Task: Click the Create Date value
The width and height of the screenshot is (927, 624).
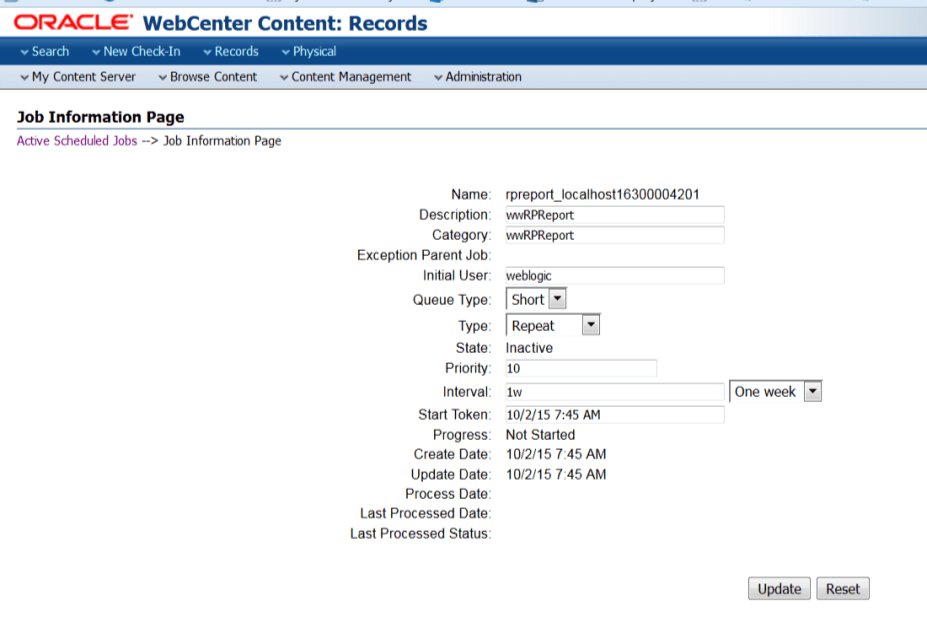Action: pyautogui.click(x=556, y=454)
